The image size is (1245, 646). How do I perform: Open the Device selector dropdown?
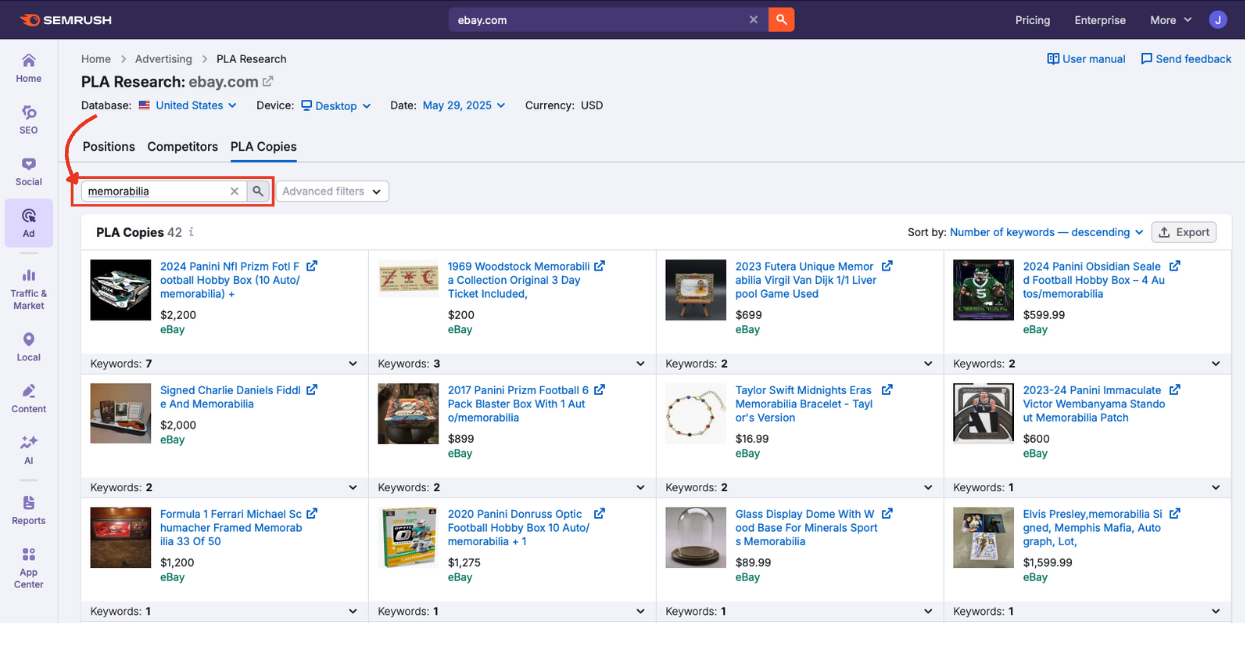pyautogui.click(x=335, y=105)
